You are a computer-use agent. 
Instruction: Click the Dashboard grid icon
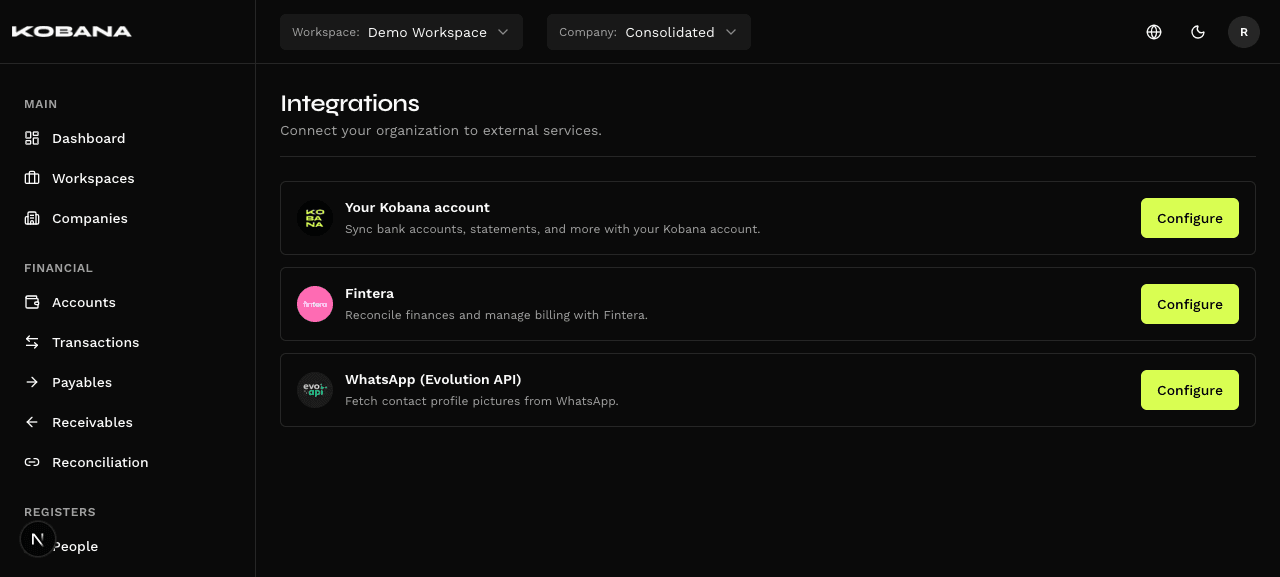(32, 138)
